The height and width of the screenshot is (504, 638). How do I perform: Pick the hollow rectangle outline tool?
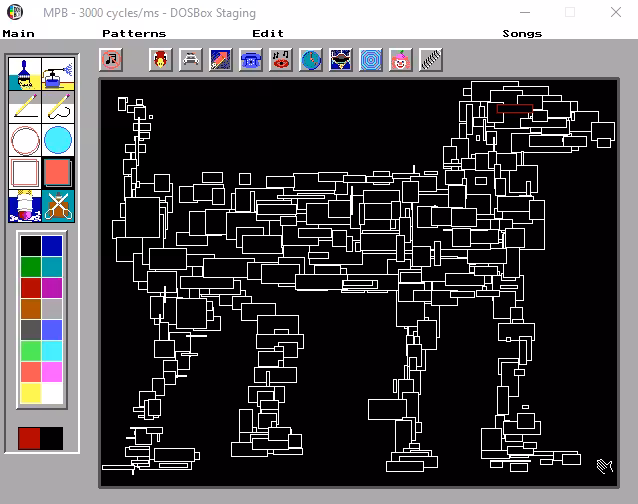tap(25, 173)
